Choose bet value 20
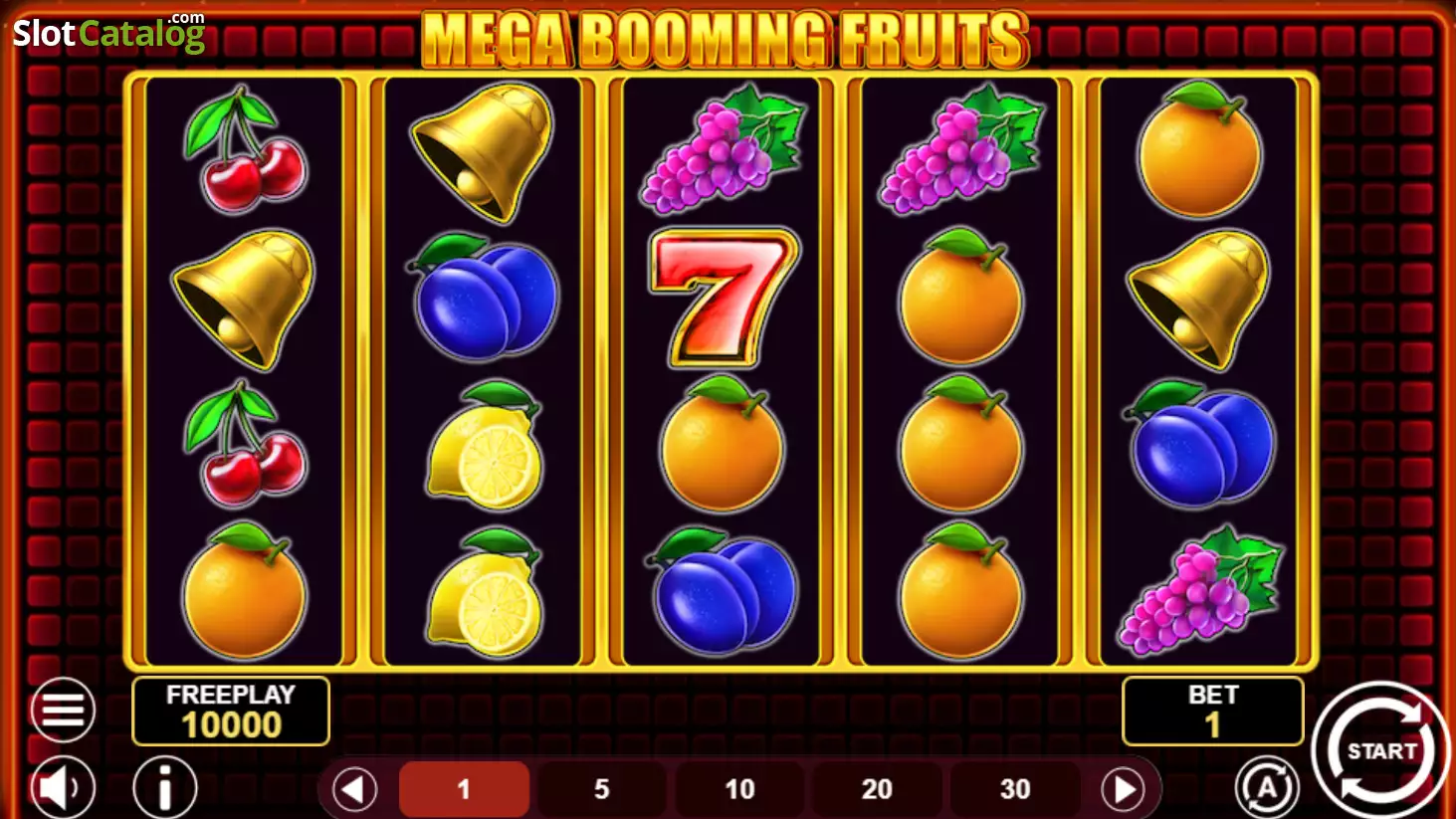Viewport: 1456px width, 819px height. click(877, 789)
